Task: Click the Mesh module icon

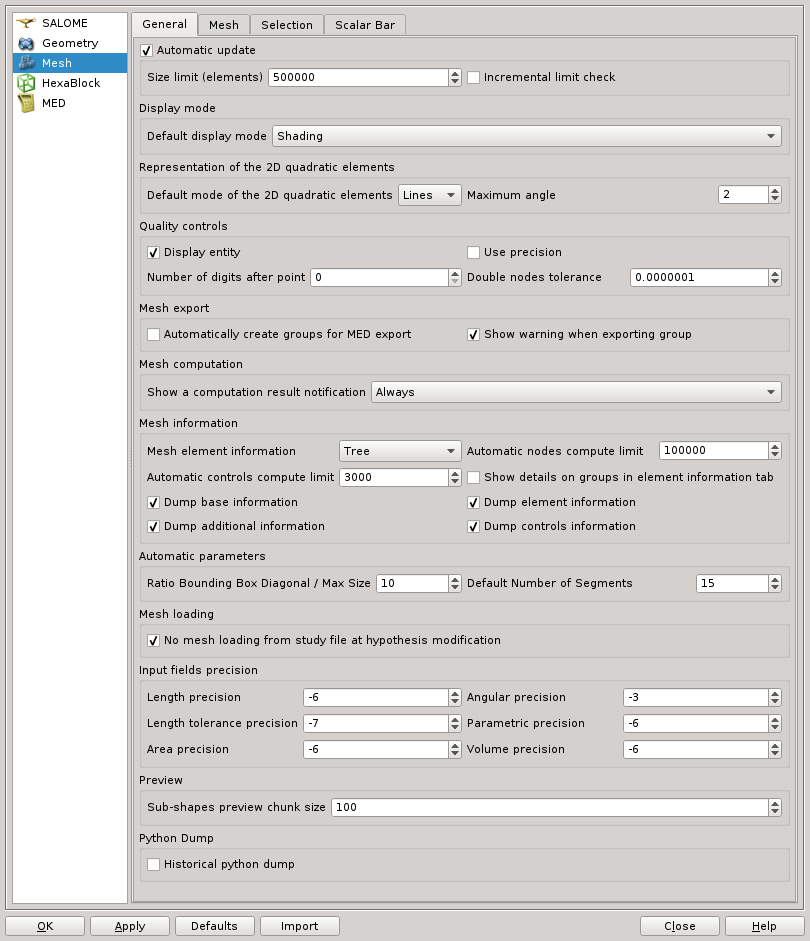Action: (x=26, y=63)
